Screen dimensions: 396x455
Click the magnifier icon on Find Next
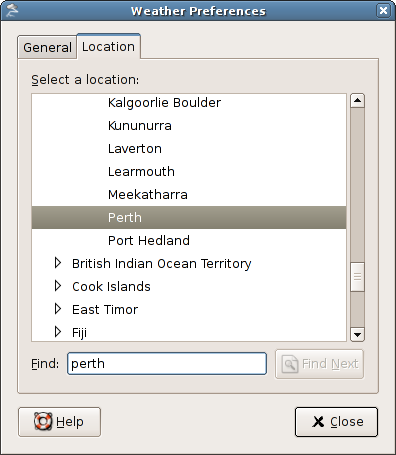[290, 364]
